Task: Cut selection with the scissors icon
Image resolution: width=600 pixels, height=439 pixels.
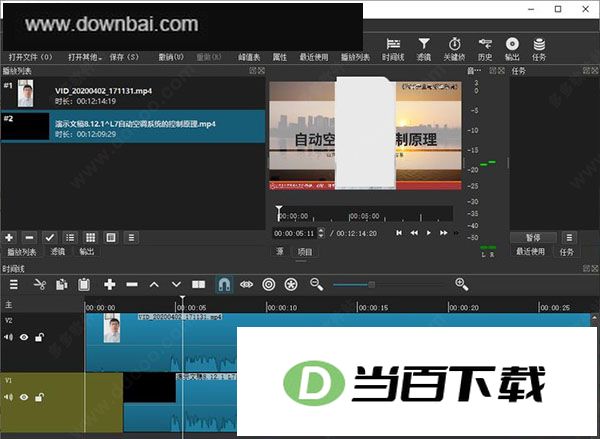Action: coord(39,284)
